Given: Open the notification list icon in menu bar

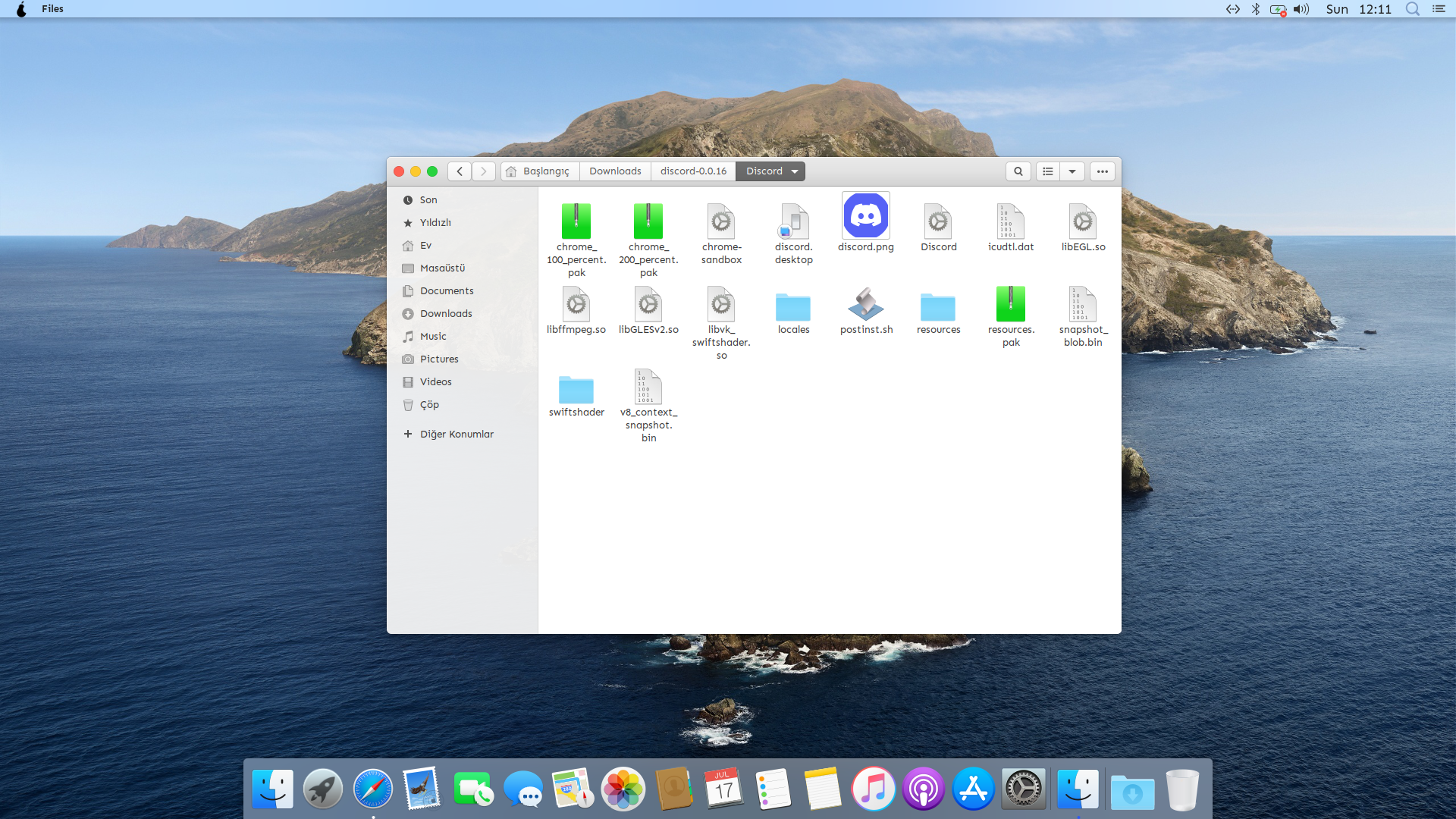Looking at the screenshot, I should 1439,9.
